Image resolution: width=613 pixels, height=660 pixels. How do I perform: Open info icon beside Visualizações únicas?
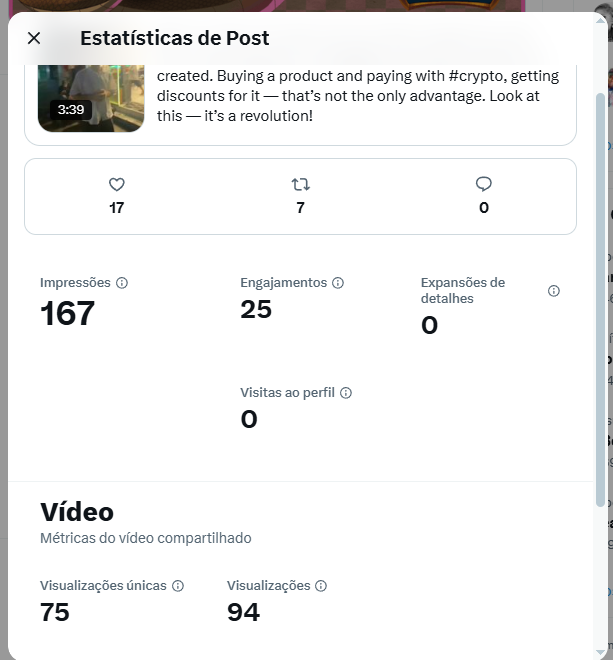178,586
